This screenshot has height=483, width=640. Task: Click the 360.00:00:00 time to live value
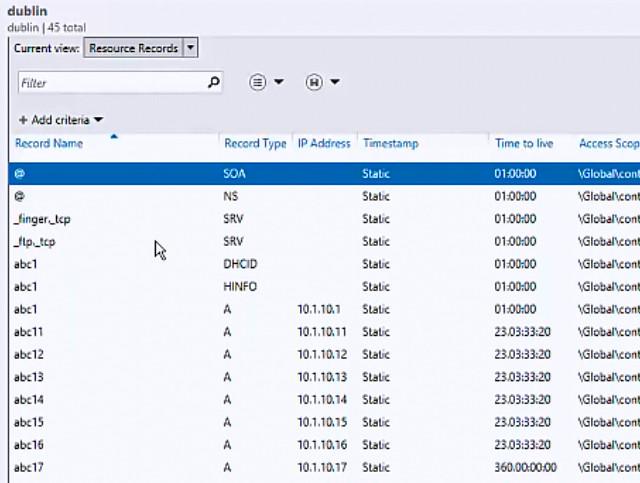coord(525,467)
